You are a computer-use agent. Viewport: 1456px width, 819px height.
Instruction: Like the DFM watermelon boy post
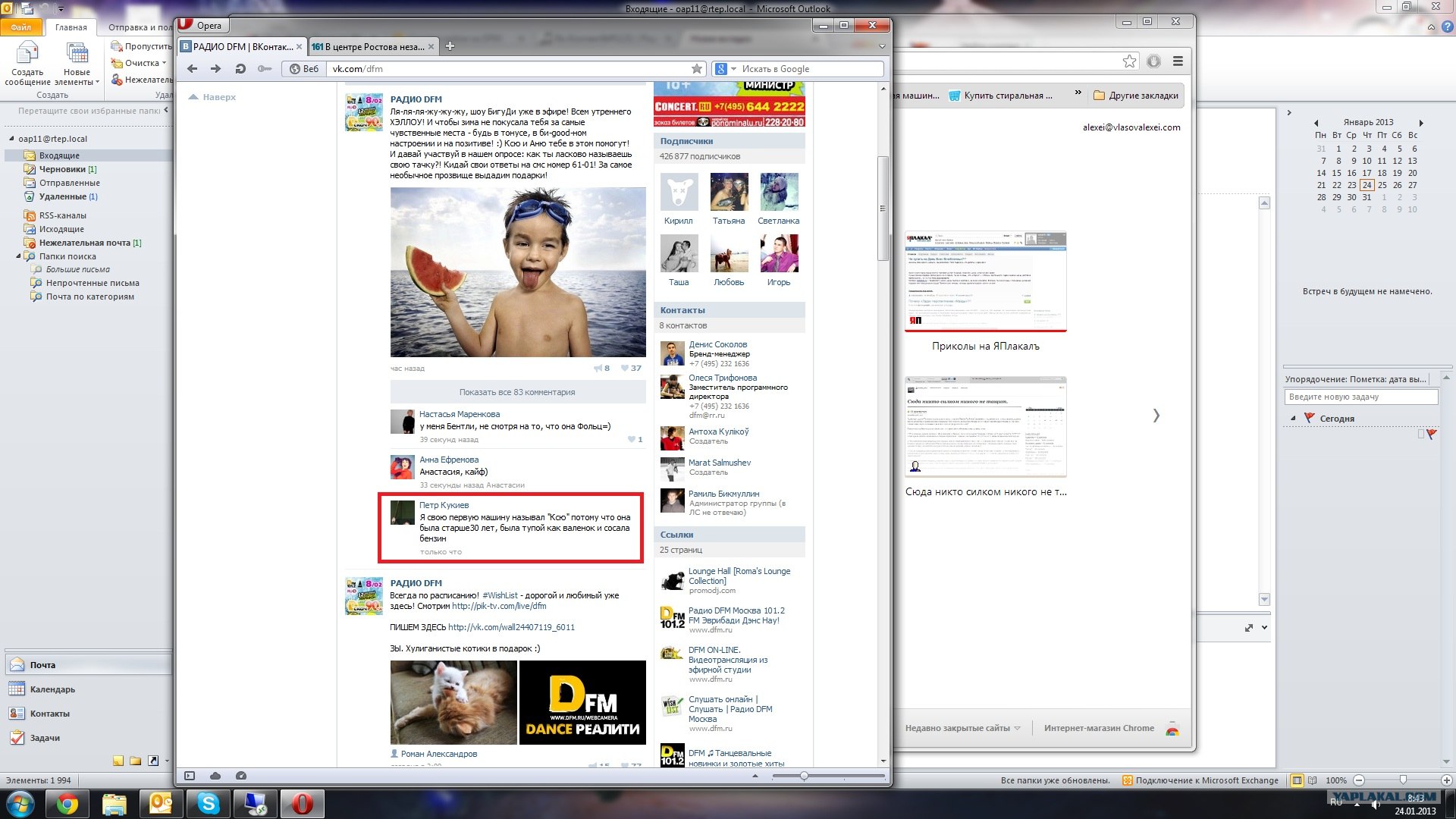point(631,369)
